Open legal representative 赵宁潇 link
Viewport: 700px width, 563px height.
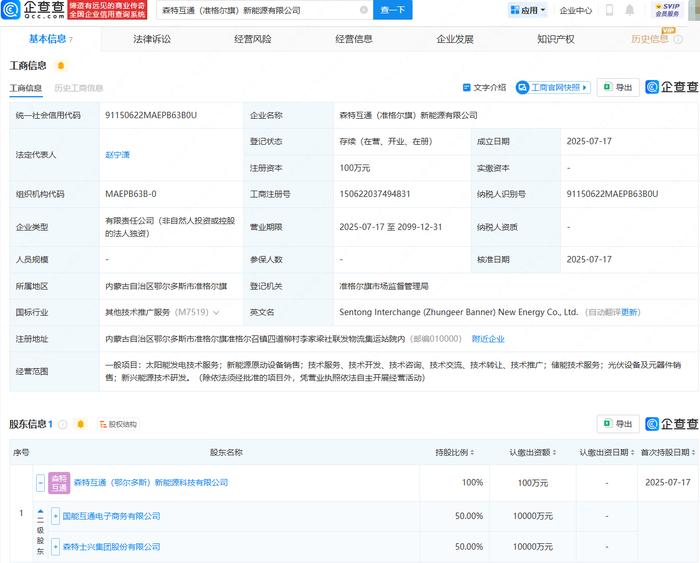[x=117, y=155]
